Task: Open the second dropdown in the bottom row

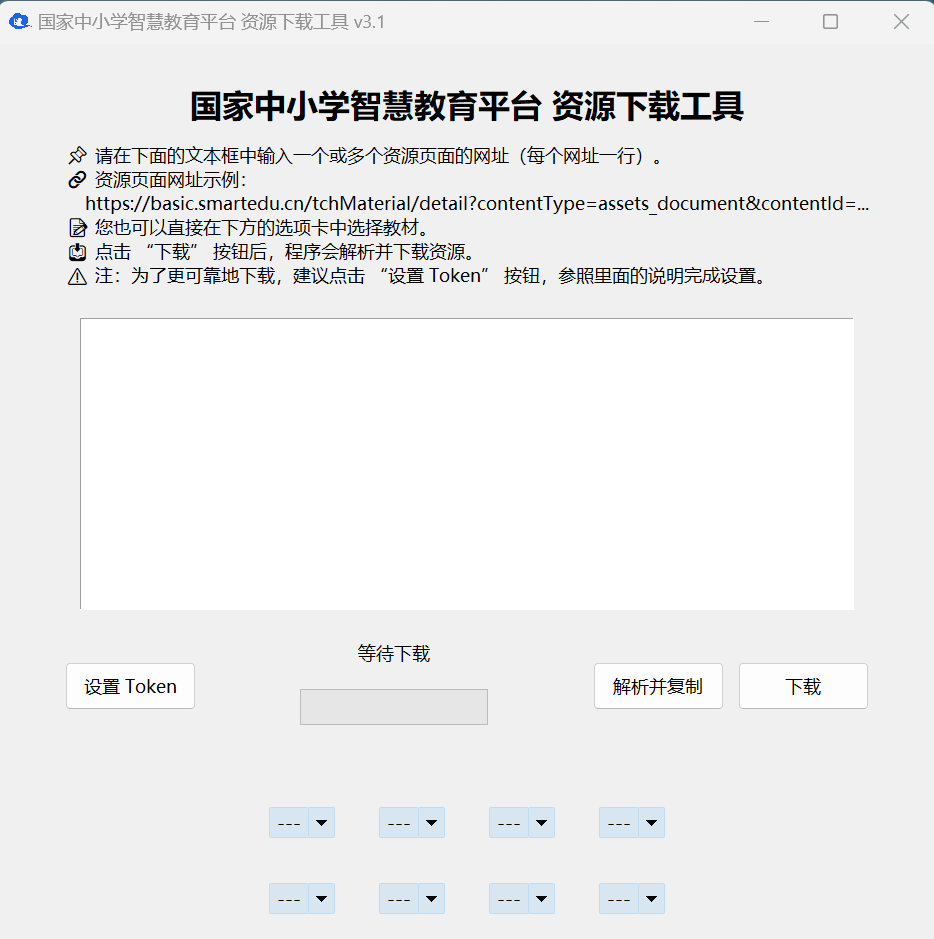Action: (412, 898)
